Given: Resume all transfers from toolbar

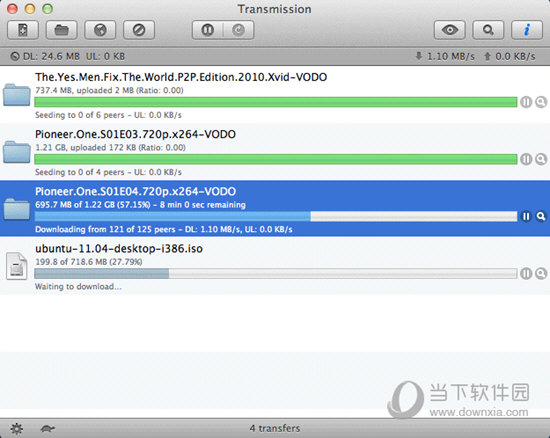Looking at the screenshot, I should [x=239, y=30].
